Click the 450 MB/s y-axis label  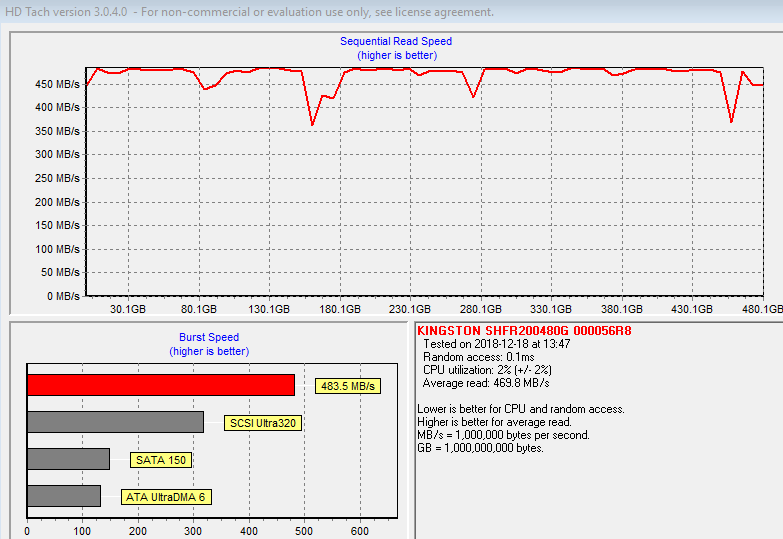[x=57, y=84]
